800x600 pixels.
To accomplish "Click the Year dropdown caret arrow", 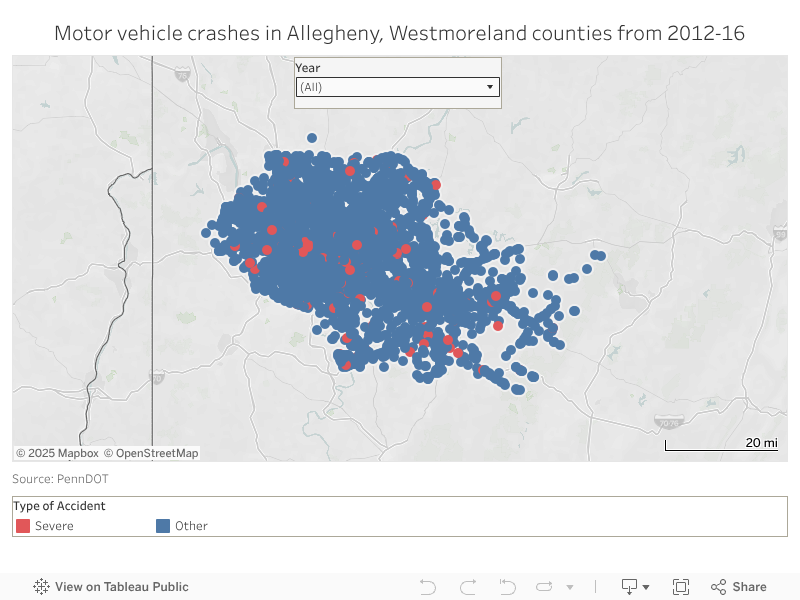I will (x=490, y=87).
